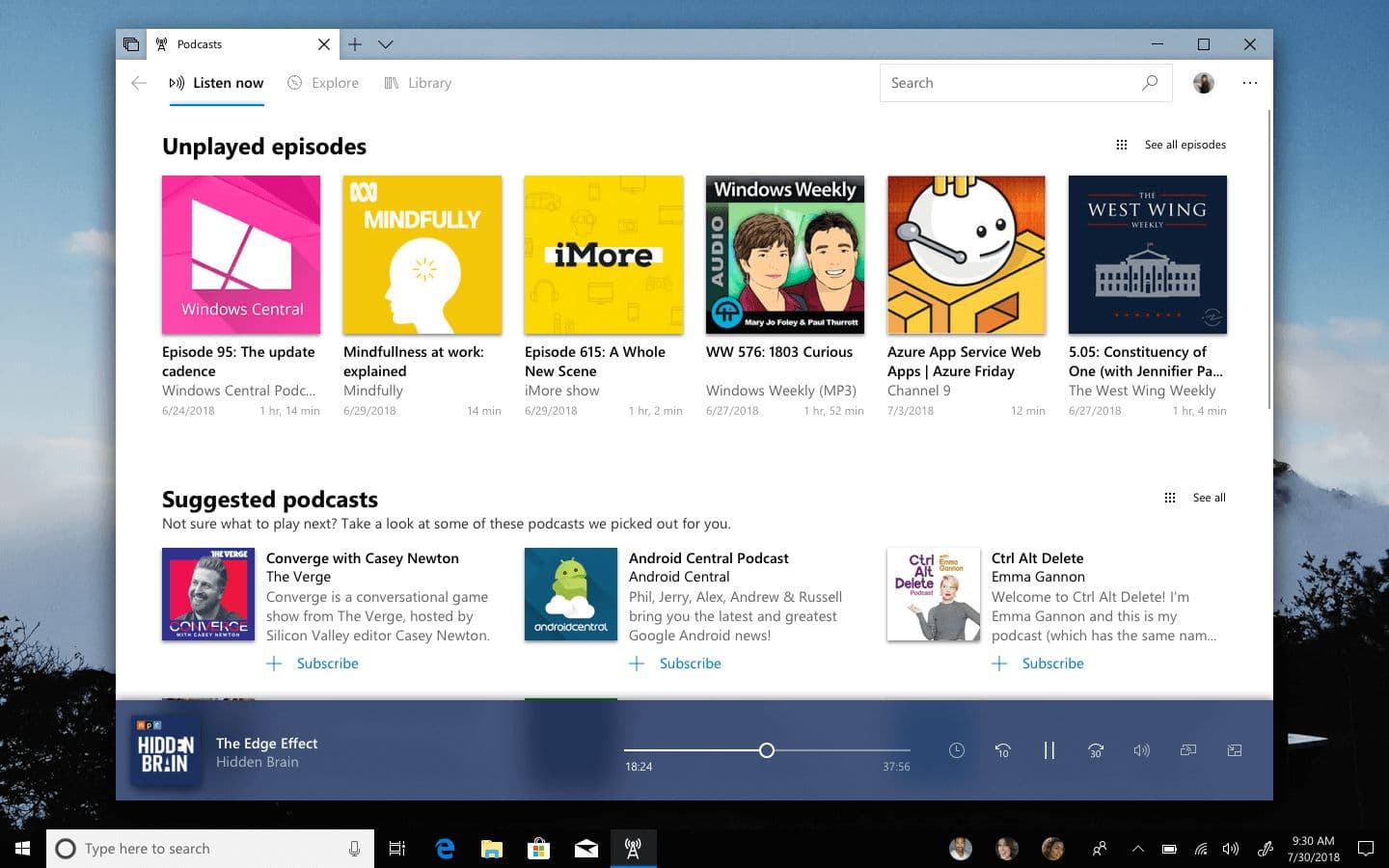
Task: Click the Podcasts app taskbar icon
Action: (633, 849)
